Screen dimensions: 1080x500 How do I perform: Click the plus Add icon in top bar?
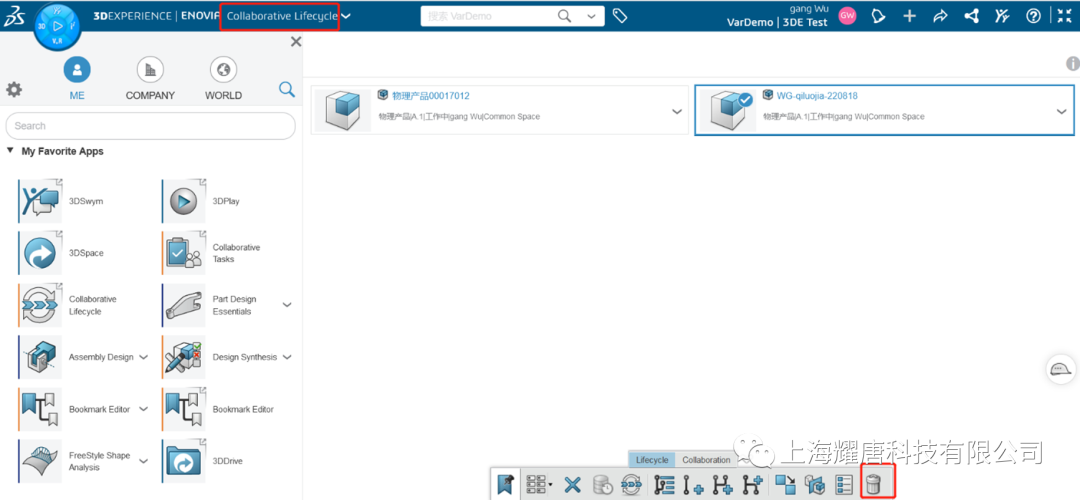[x=909, y=16]
